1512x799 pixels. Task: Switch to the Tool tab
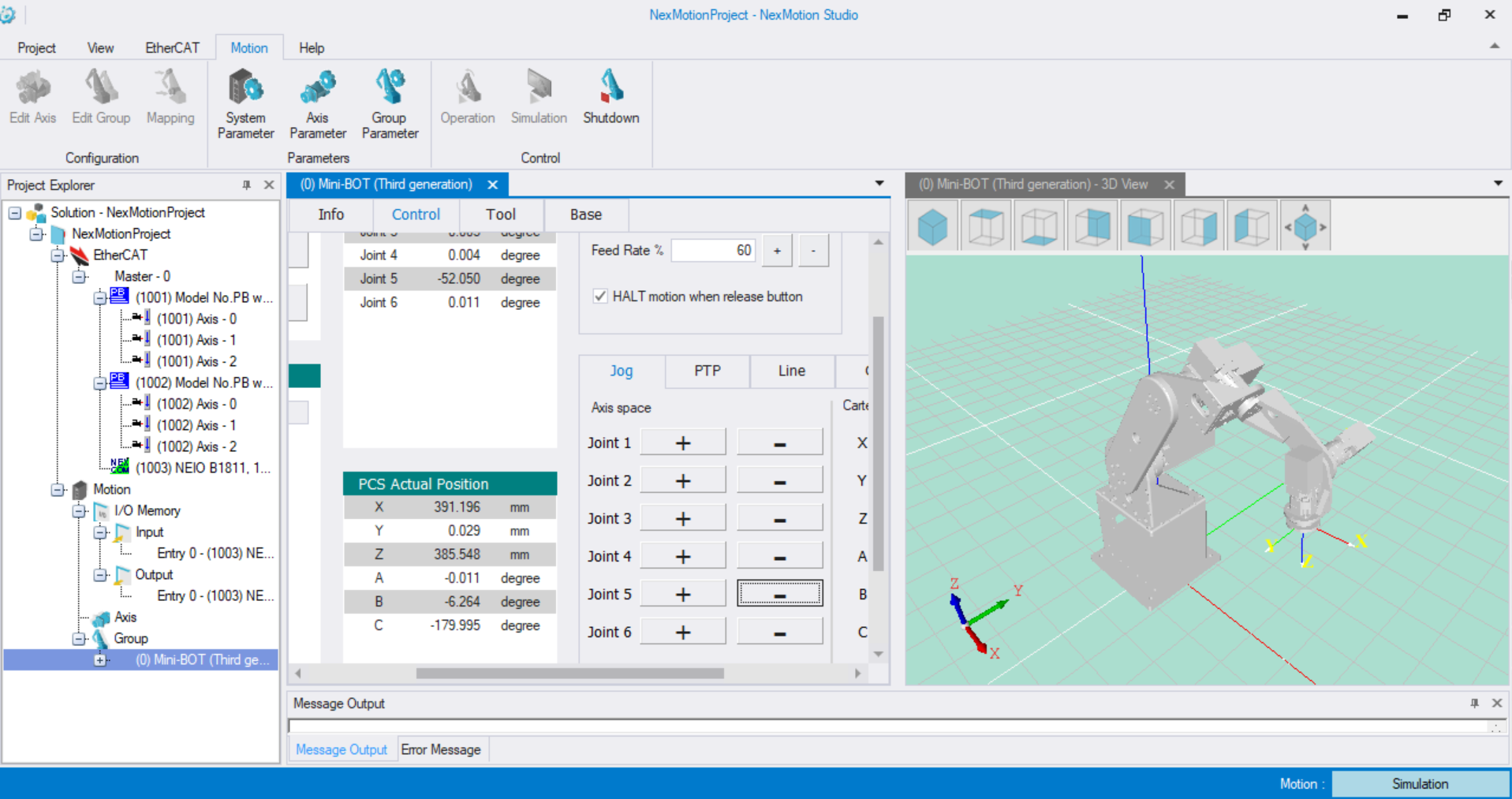pyautogui.click(x=501, y=215)
